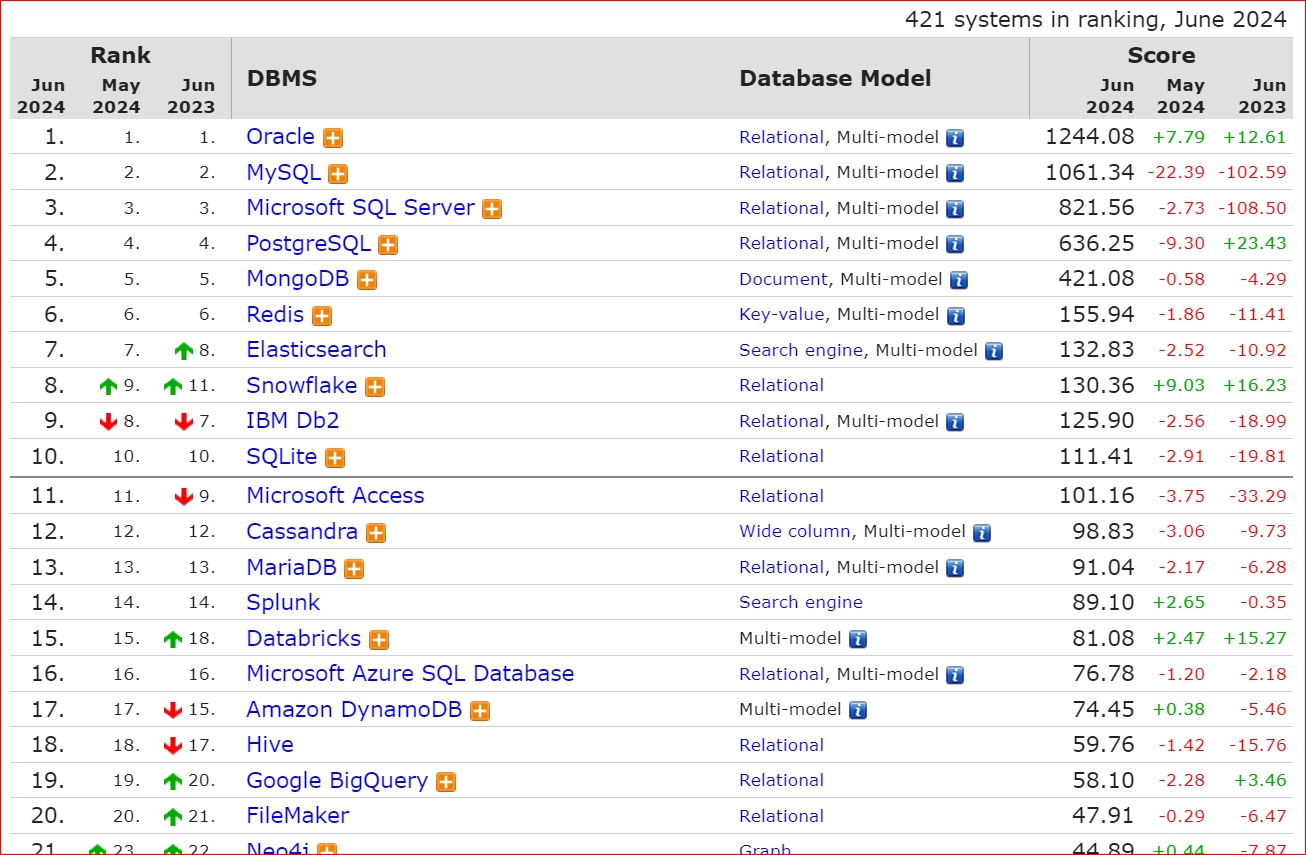Click the Relational link in Oracle row
This screenshot has height=855, width=1306.
point(782,138)
